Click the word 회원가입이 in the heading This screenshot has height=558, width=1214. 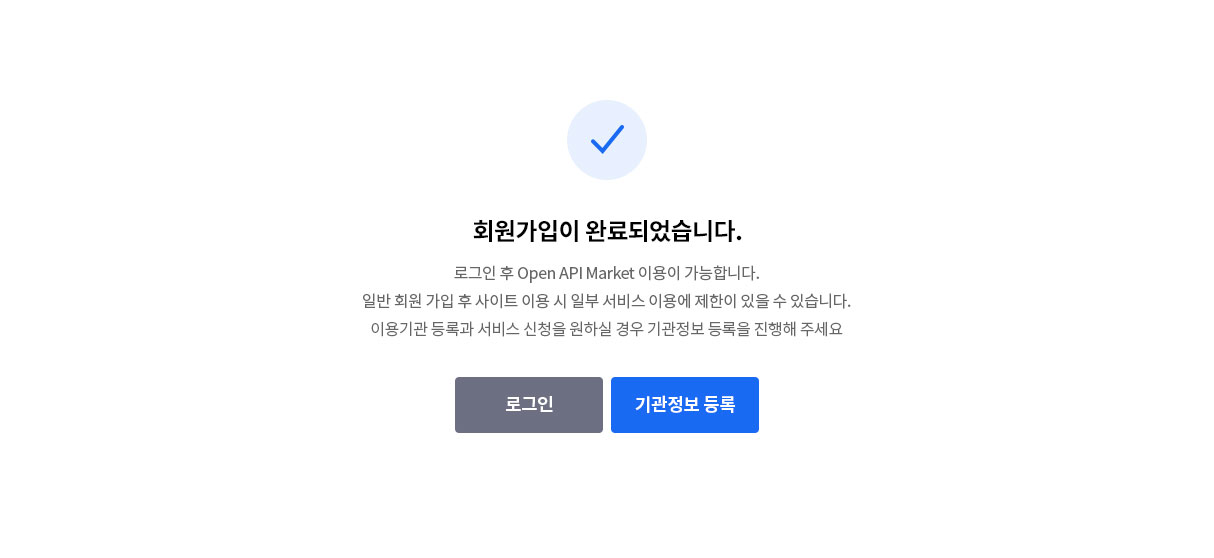coord(525,231)
